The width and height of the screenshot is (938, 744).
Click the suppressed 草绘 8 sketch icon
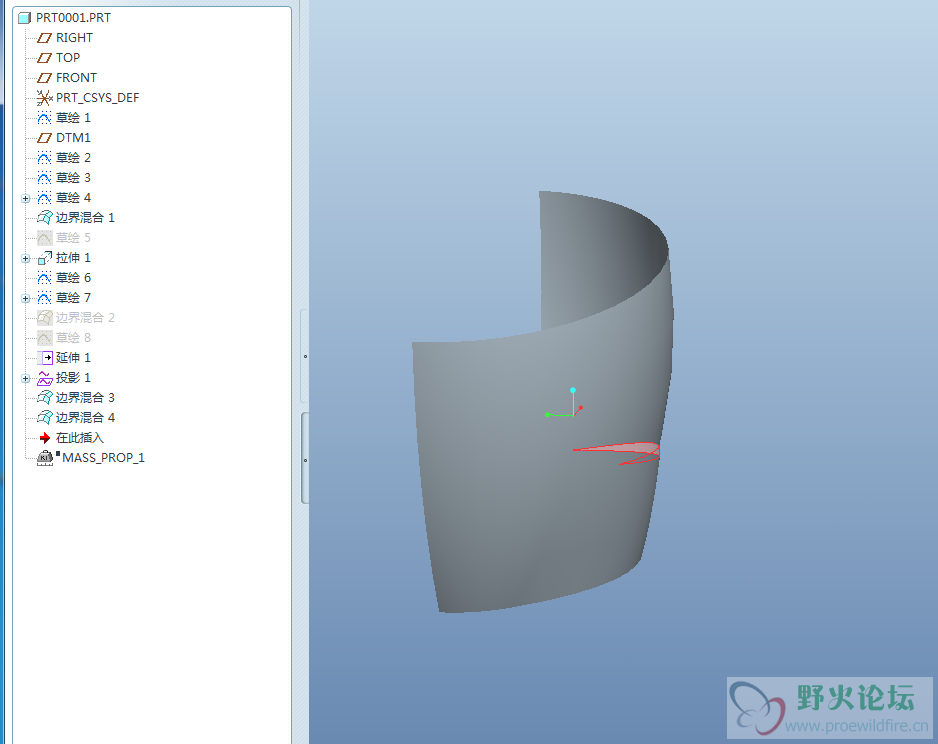[44, 338]
